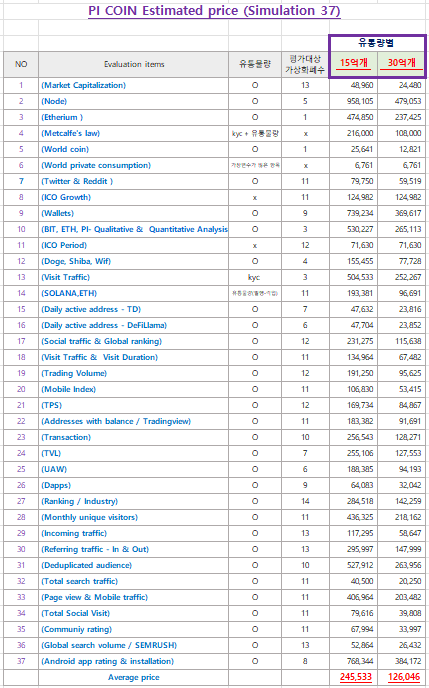Select the (Dapps) cell
The image size is (429, 688).
[x=134, y=486]
